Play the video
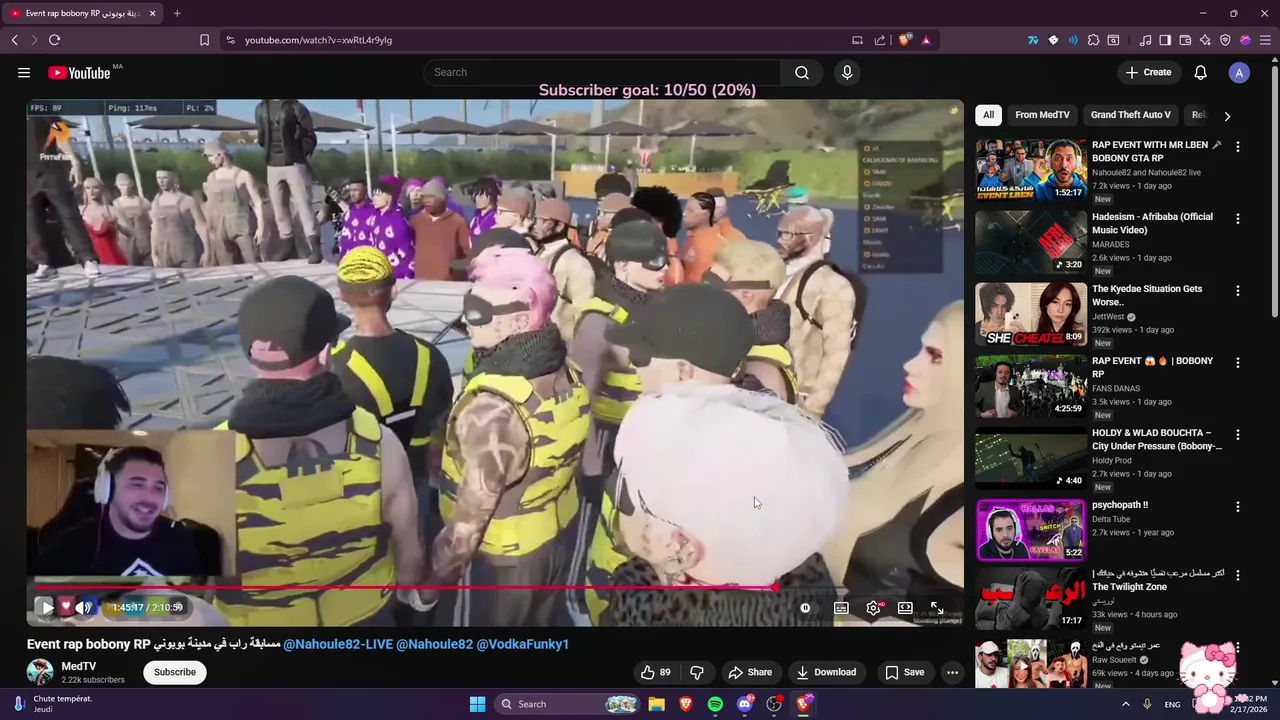Viewport: 1280px width, 720px height. pyautogui.click(x=47, y=607)
